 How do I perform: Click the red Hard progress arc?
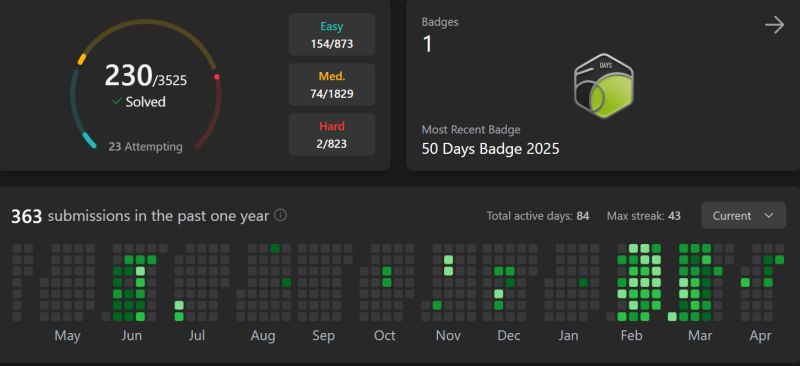212,112
